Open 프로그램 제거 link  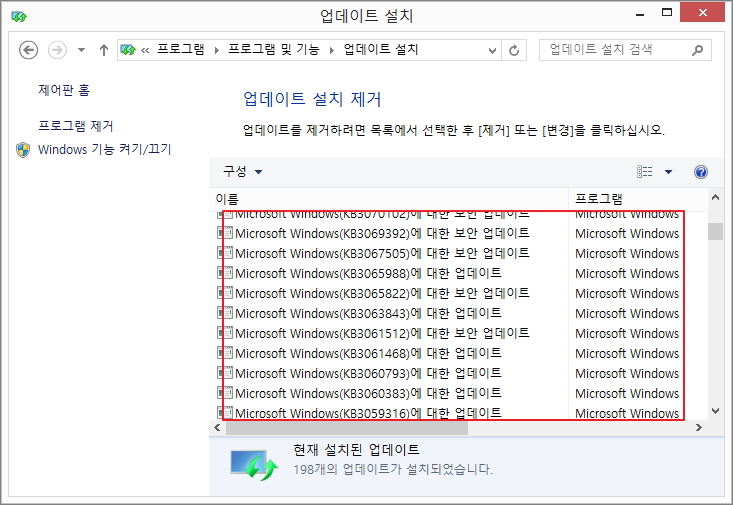tap(76, 125)
